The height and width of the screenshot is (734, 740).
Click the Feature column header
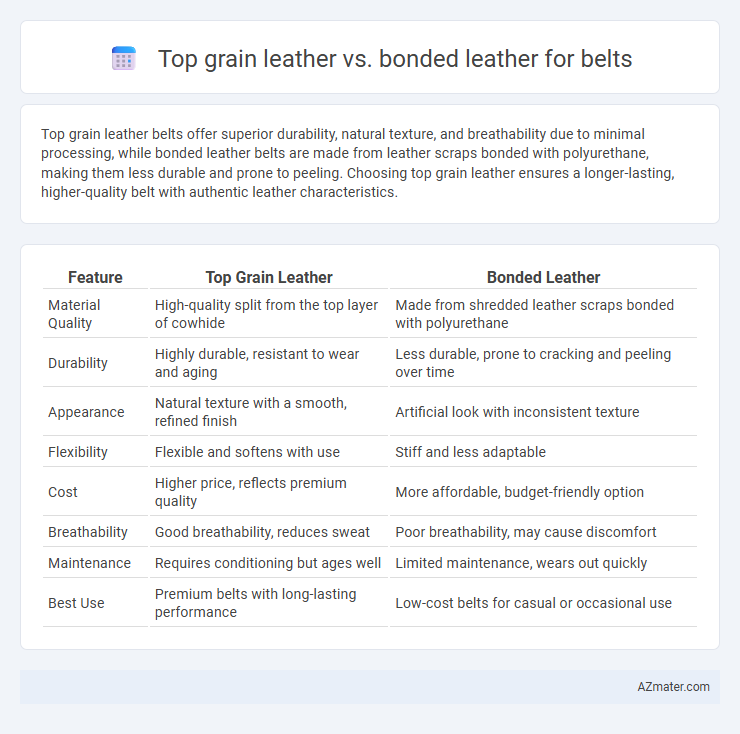pos(95,277)
